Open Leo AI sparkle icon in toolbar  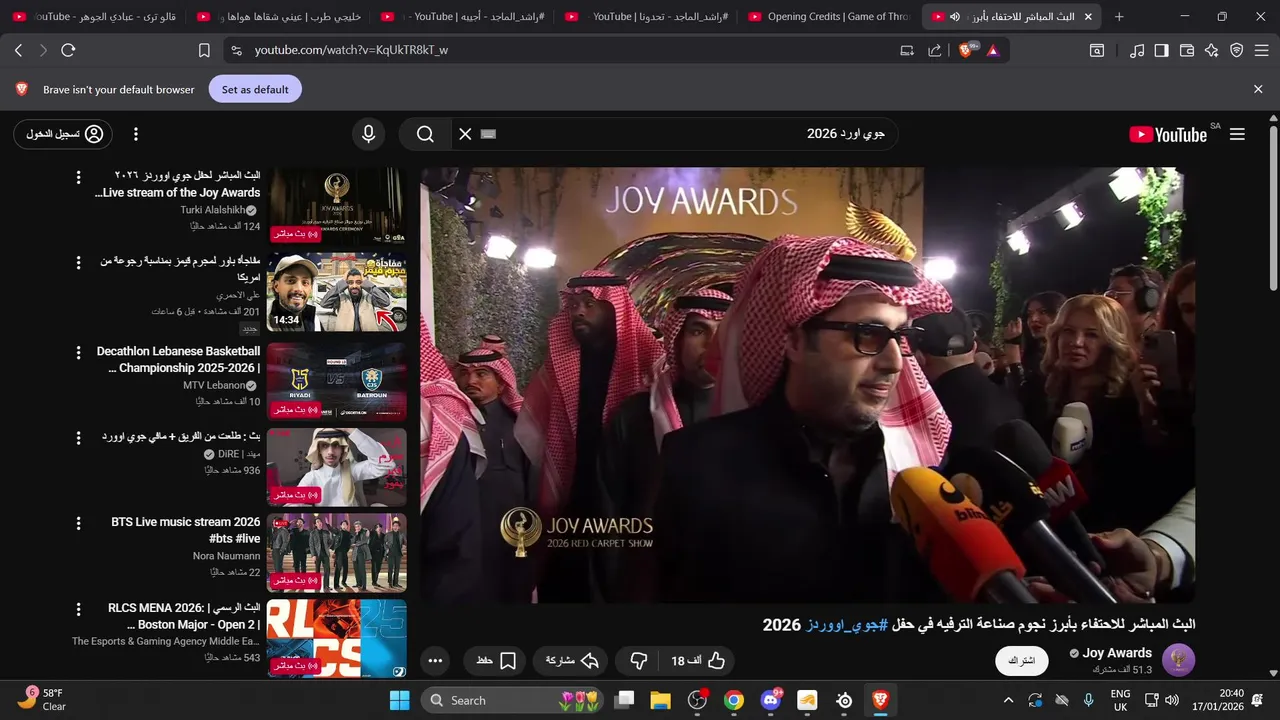[x=1212, y=50]
